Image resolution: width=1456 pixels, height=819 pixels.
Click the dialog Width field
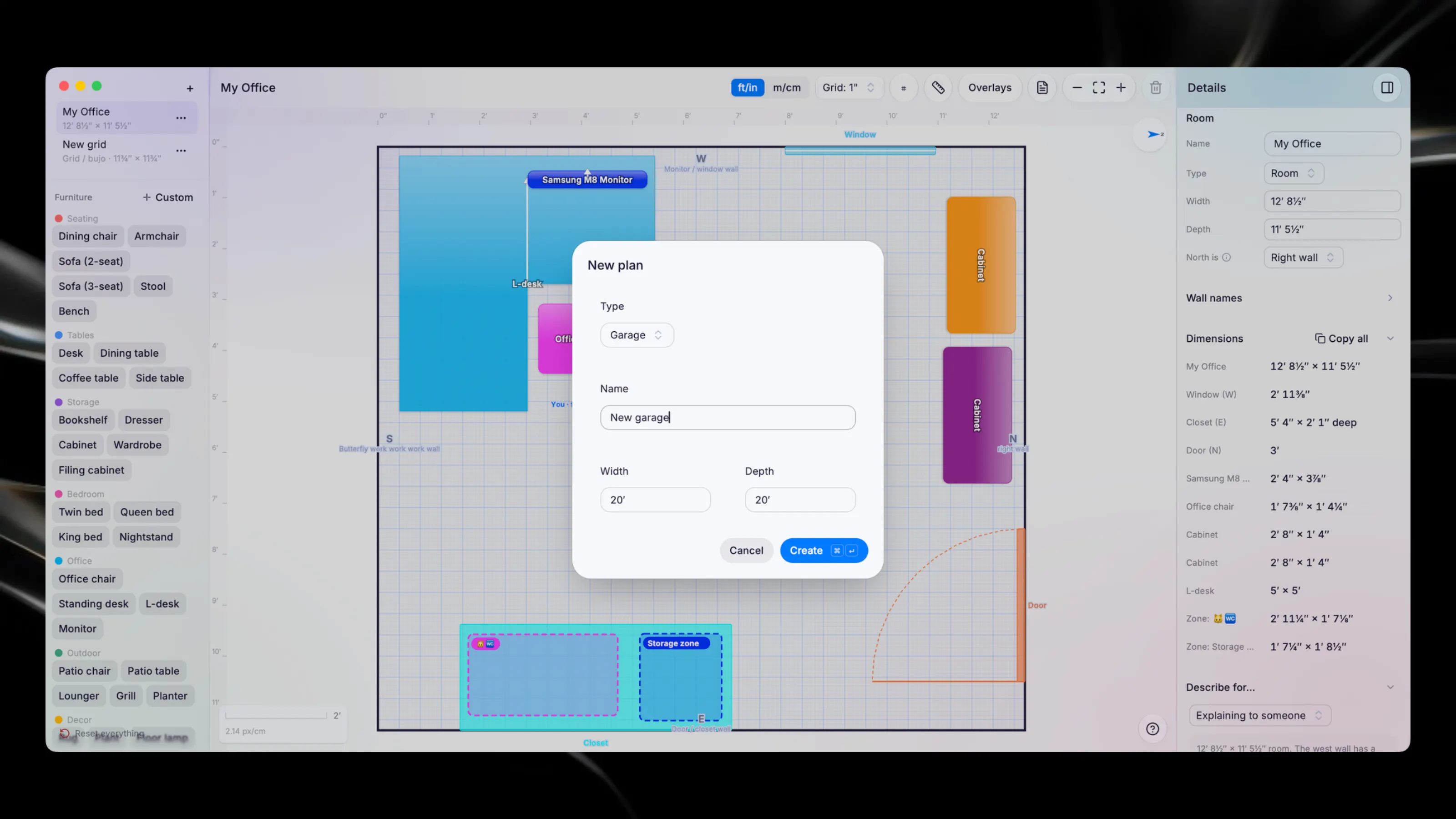pyautogui.click(x=655, y=500)
